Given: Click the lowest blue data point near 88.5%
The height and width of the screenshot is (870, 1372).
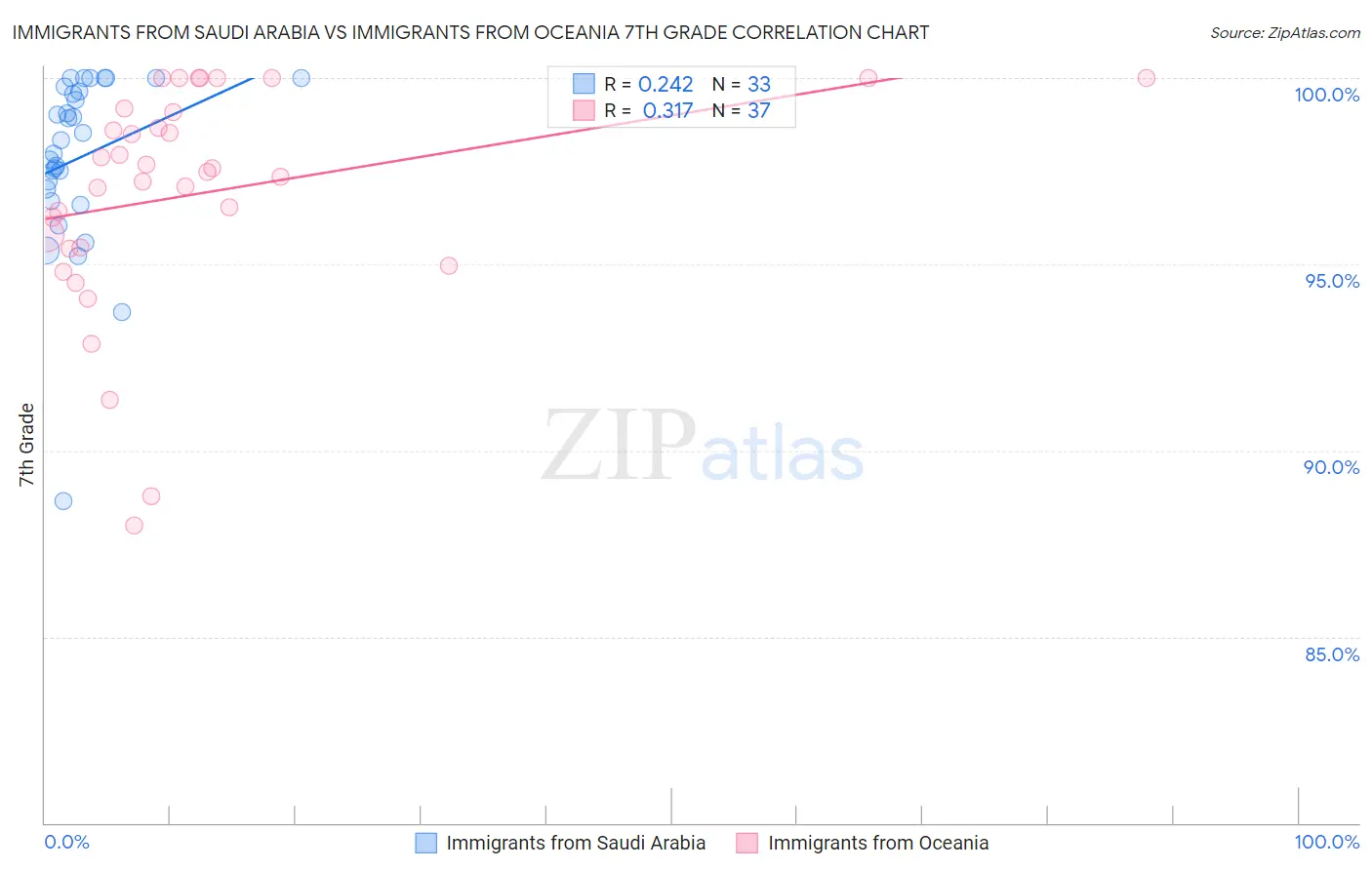Looking at the screenshot, I should coord(63,501).
